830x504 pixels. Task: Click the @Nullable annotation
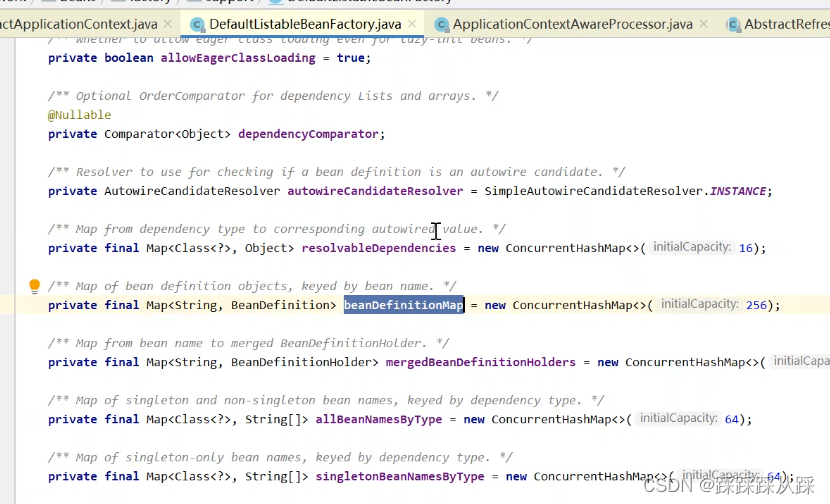79,115
